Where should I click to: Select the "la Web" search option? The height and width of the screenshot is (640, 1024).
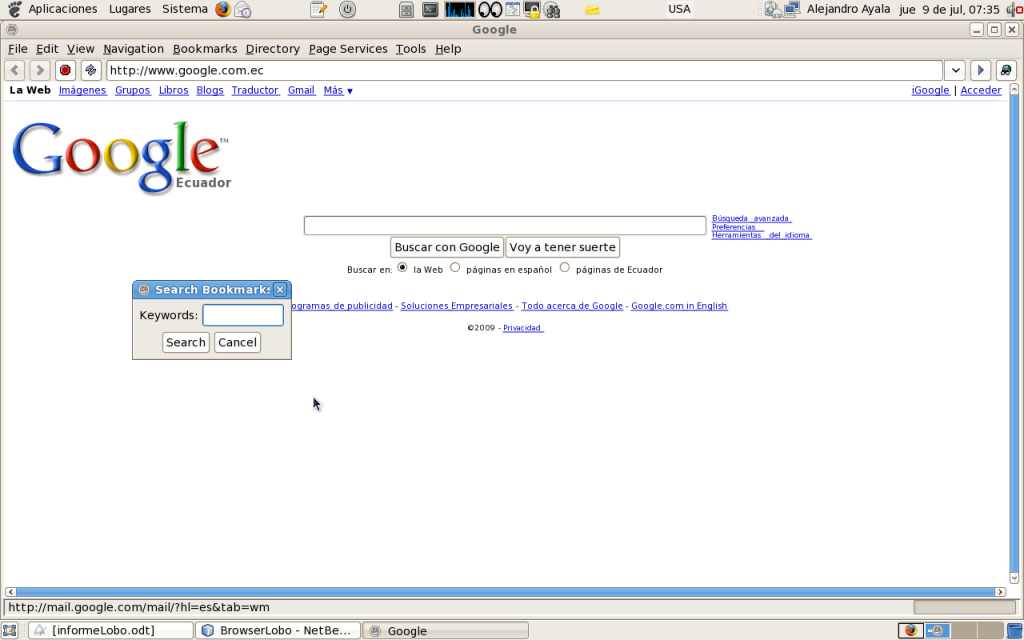tap(402, 267)
